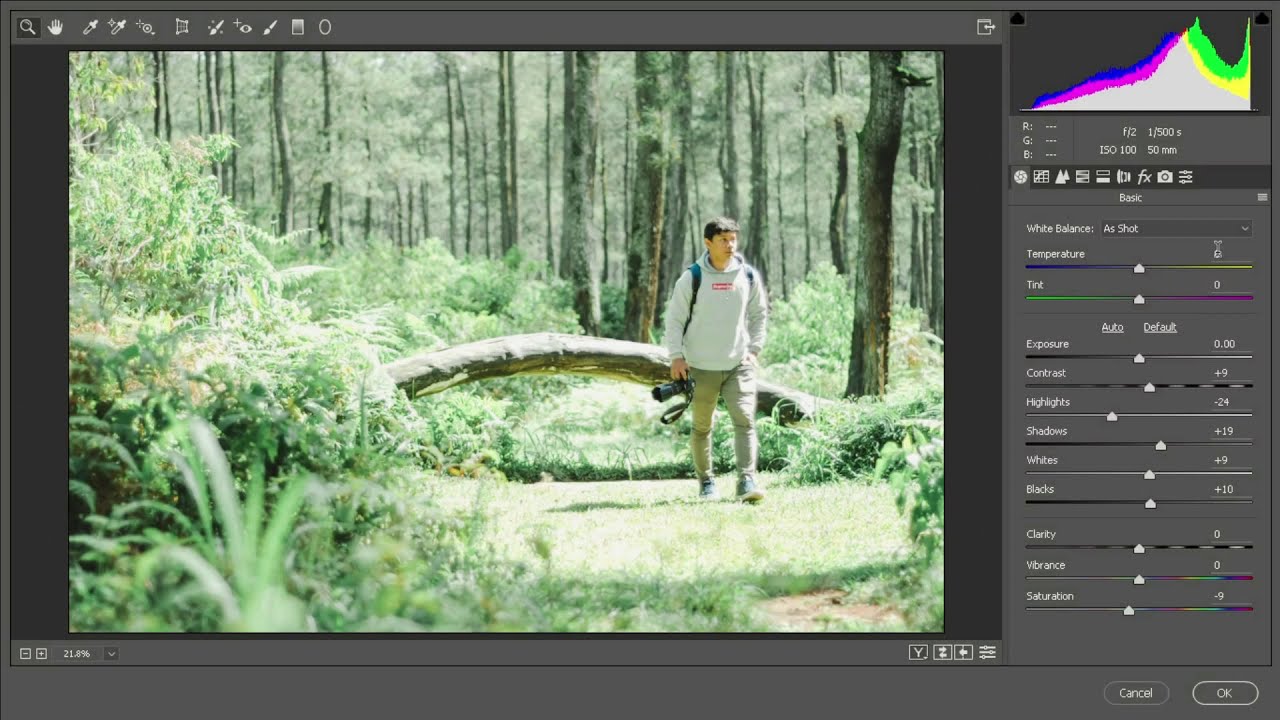
Task: Open the Effects fx panel tab
Action: 1144,177
